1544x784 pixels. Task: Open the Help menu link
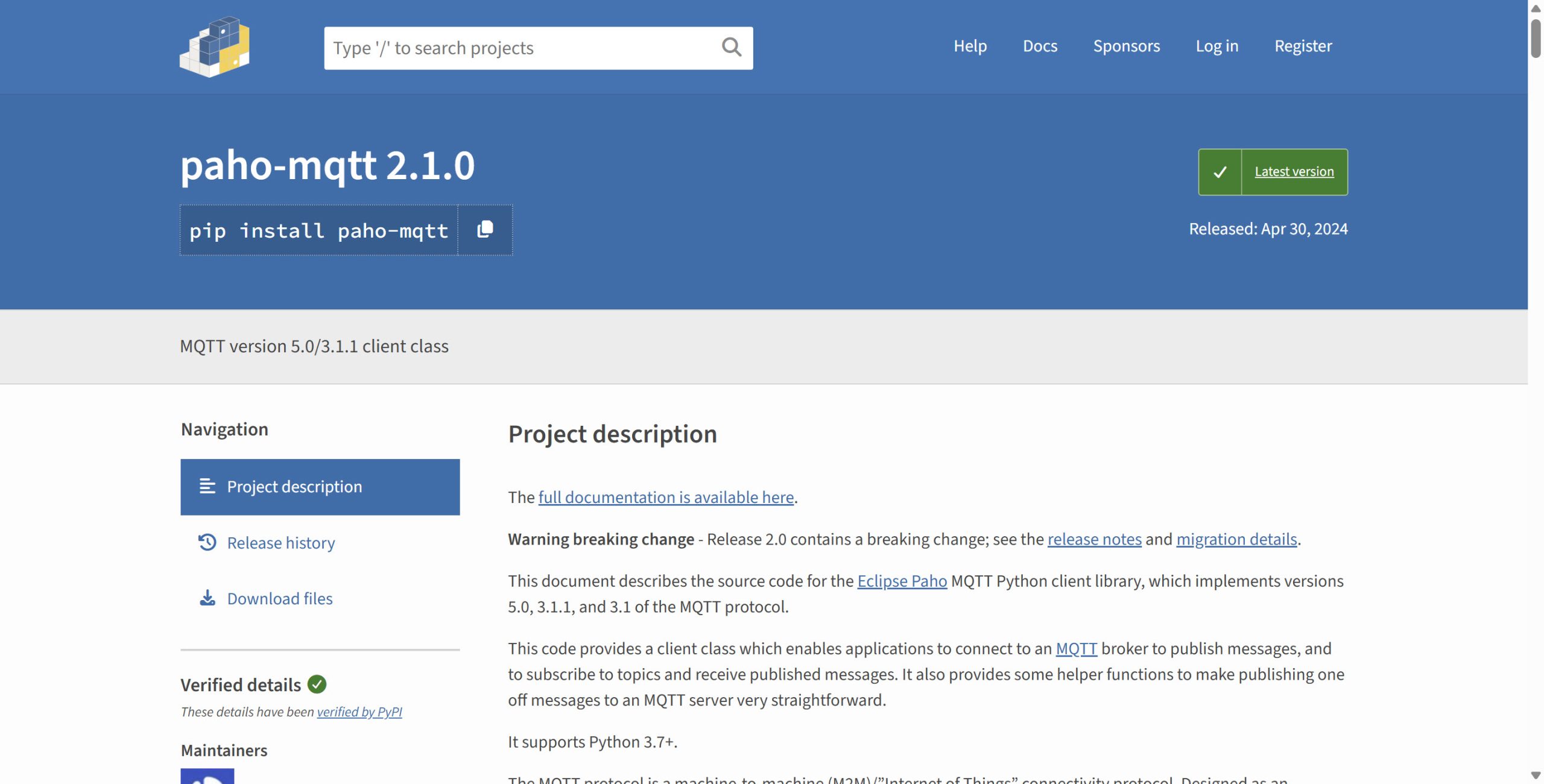click(x=970, y=46)
